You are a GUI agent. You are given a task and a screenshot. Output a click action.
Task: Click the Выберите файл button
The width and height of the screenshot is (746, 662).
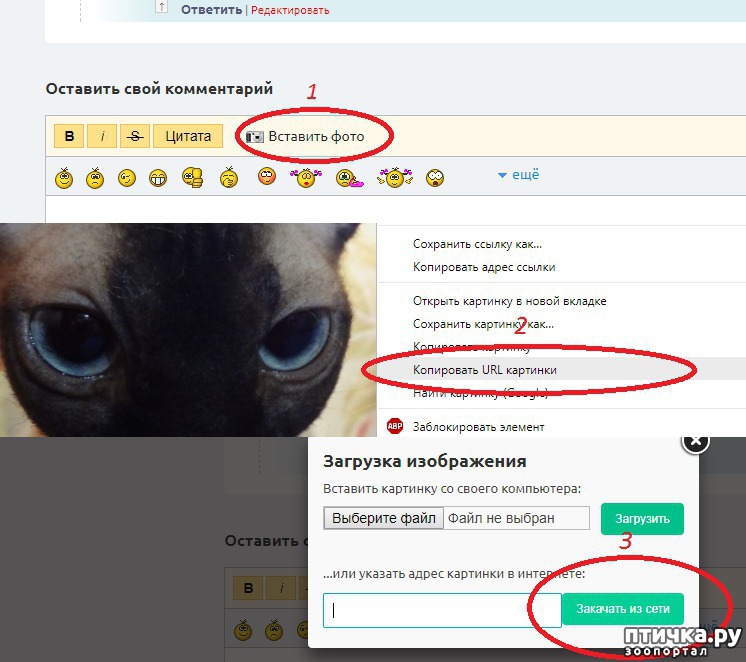coord(383,518)
